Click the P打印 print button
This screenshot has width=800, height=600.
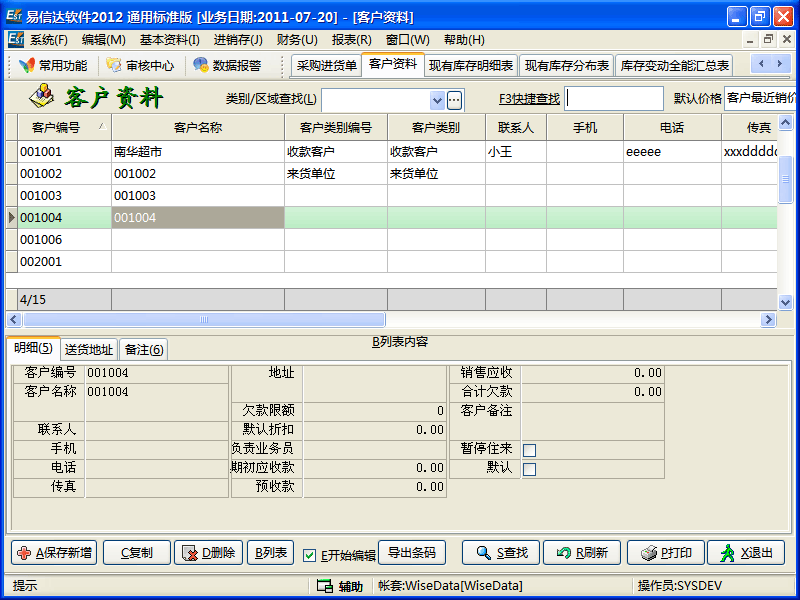(665, 553)
